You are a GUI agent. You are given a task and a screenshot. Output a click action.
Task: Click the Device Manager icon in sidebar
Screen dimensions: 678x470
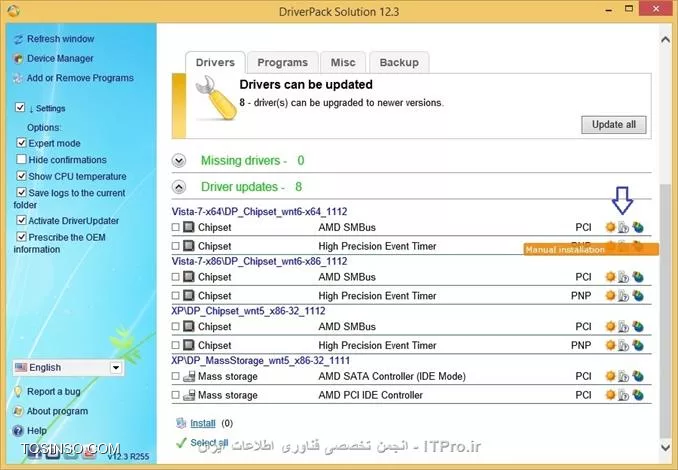tap(18, 59)
